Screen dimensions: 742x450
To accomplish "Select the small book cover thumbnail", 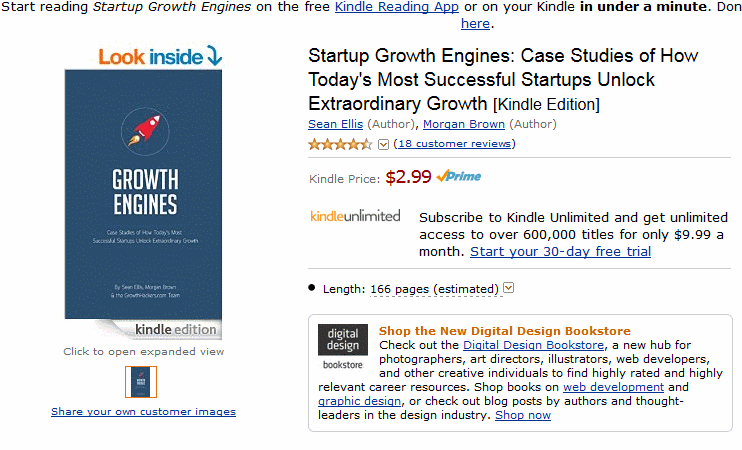I will (141, 382).
